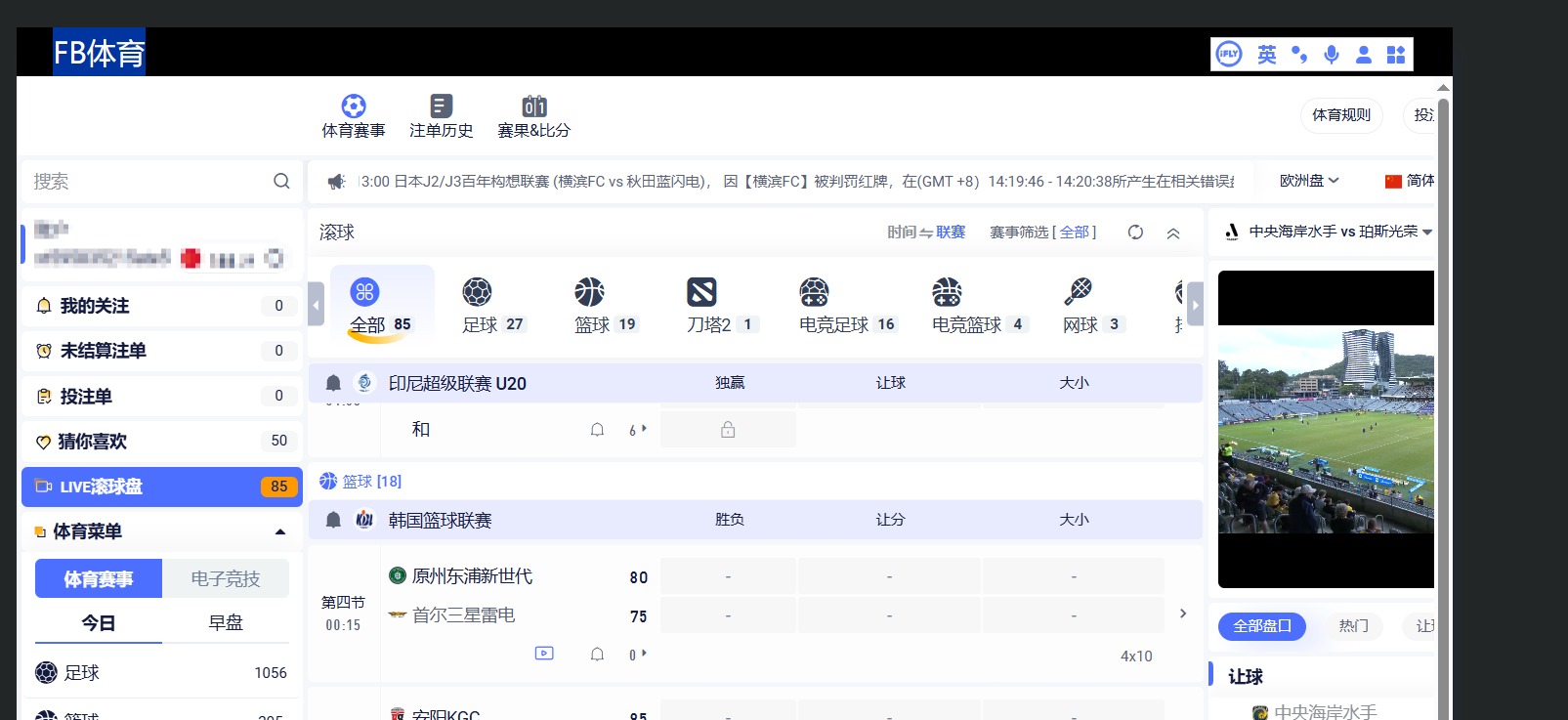Open the 欧洲盘 odds format dropdown

(1309, 181)
